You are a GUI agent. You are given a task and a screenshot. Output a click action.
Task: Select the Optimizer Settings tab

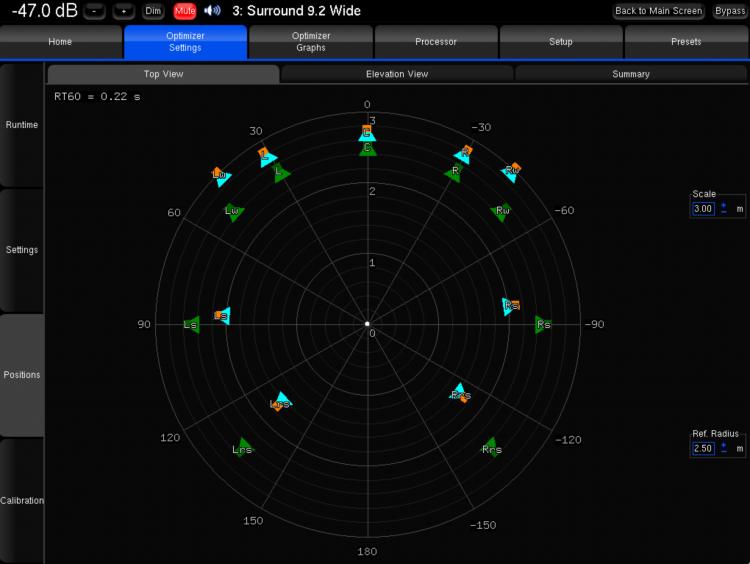185,42
